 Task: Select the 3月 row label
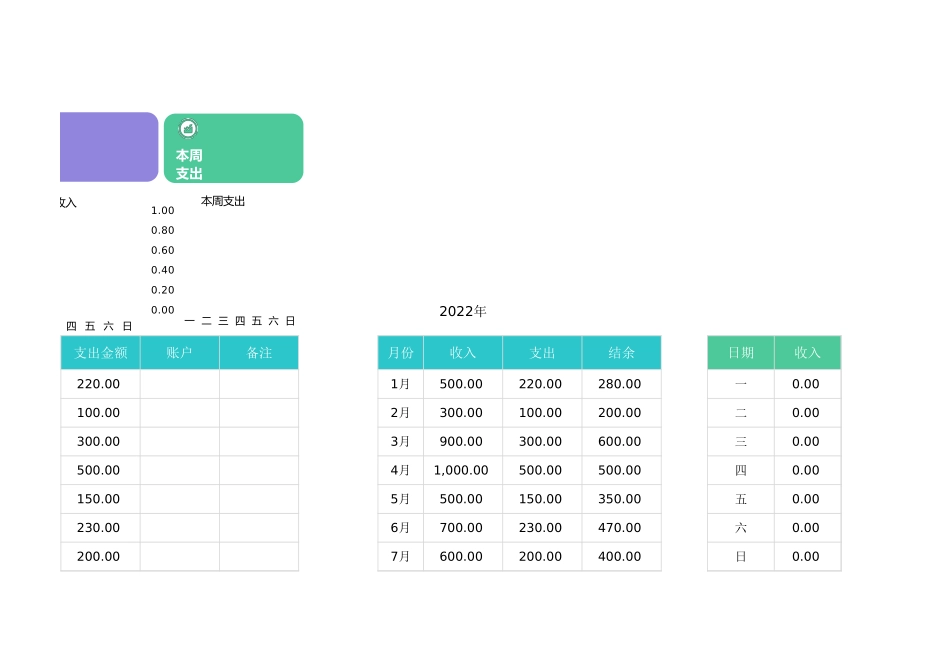point(400,442)
